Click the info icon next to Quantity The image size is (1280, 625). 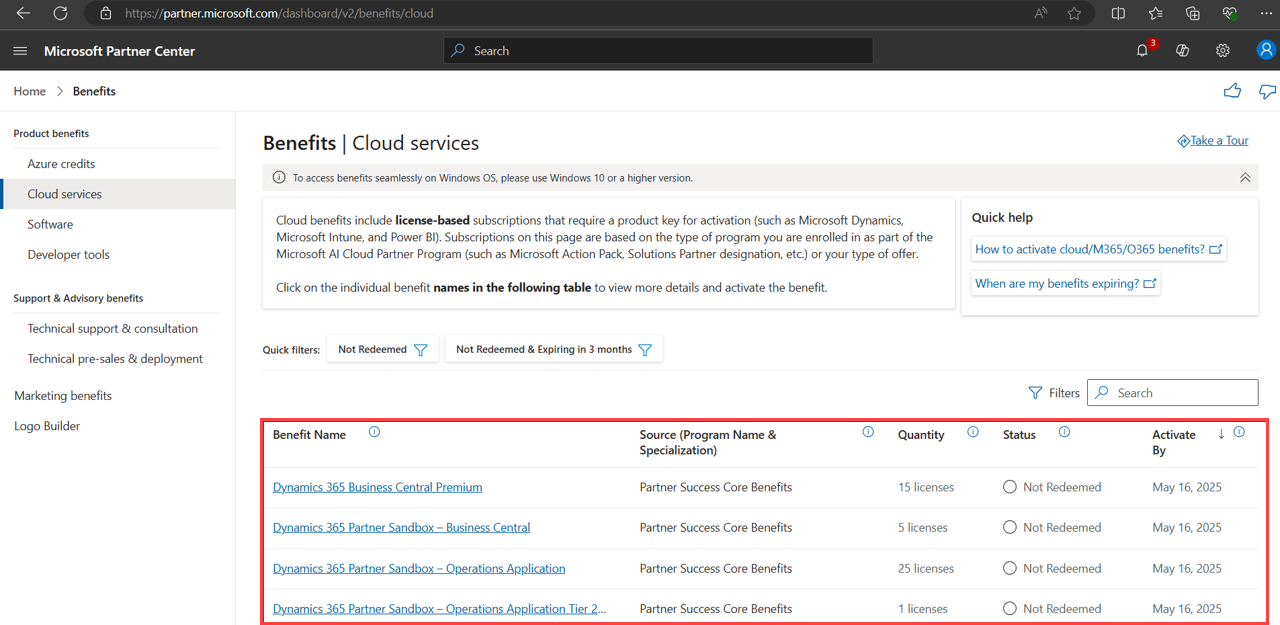click(x=973, y=432)
